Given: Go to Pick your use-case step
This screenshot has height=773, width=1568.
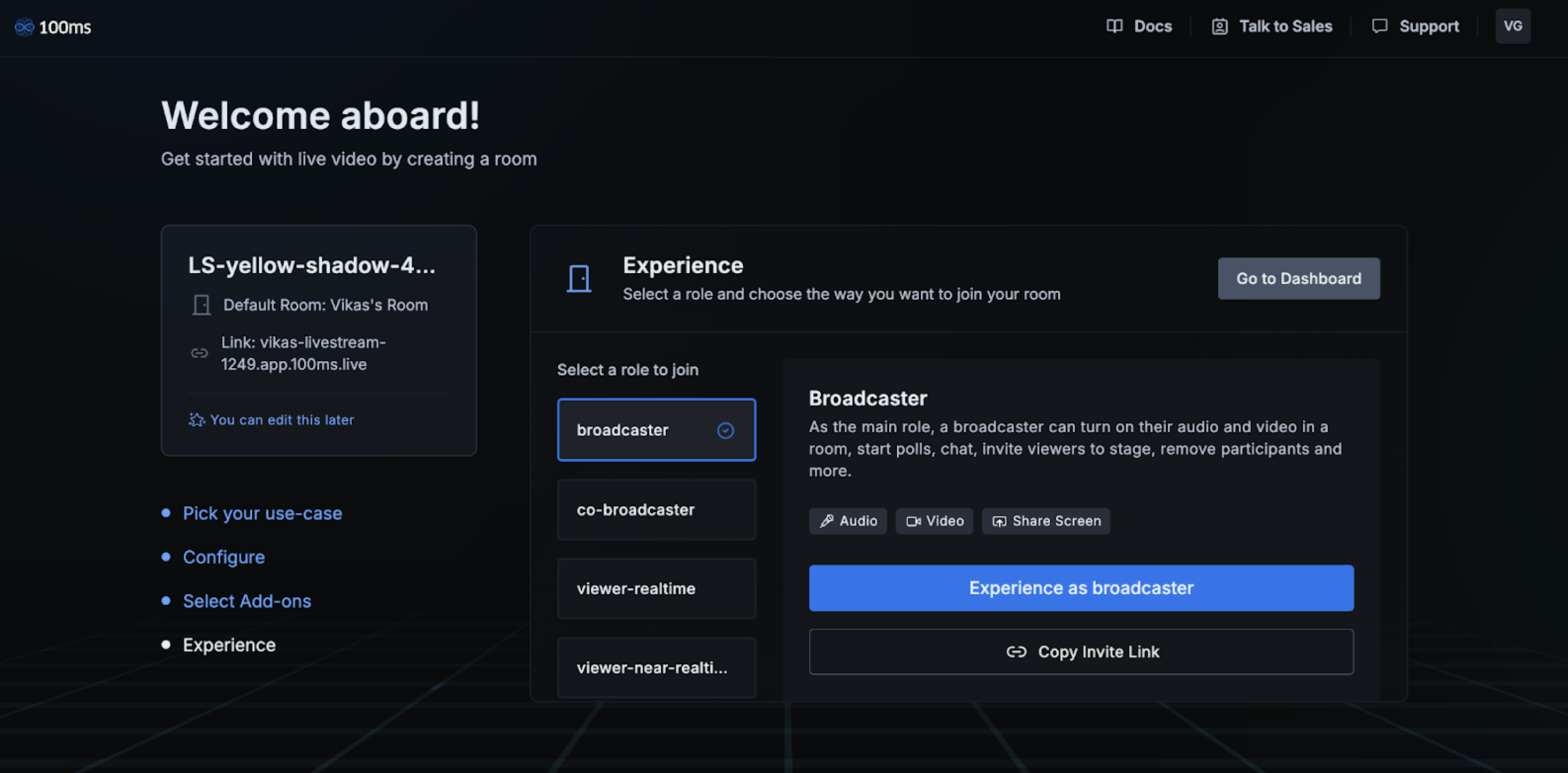Looking at the screenshot, I should (262, 513).
